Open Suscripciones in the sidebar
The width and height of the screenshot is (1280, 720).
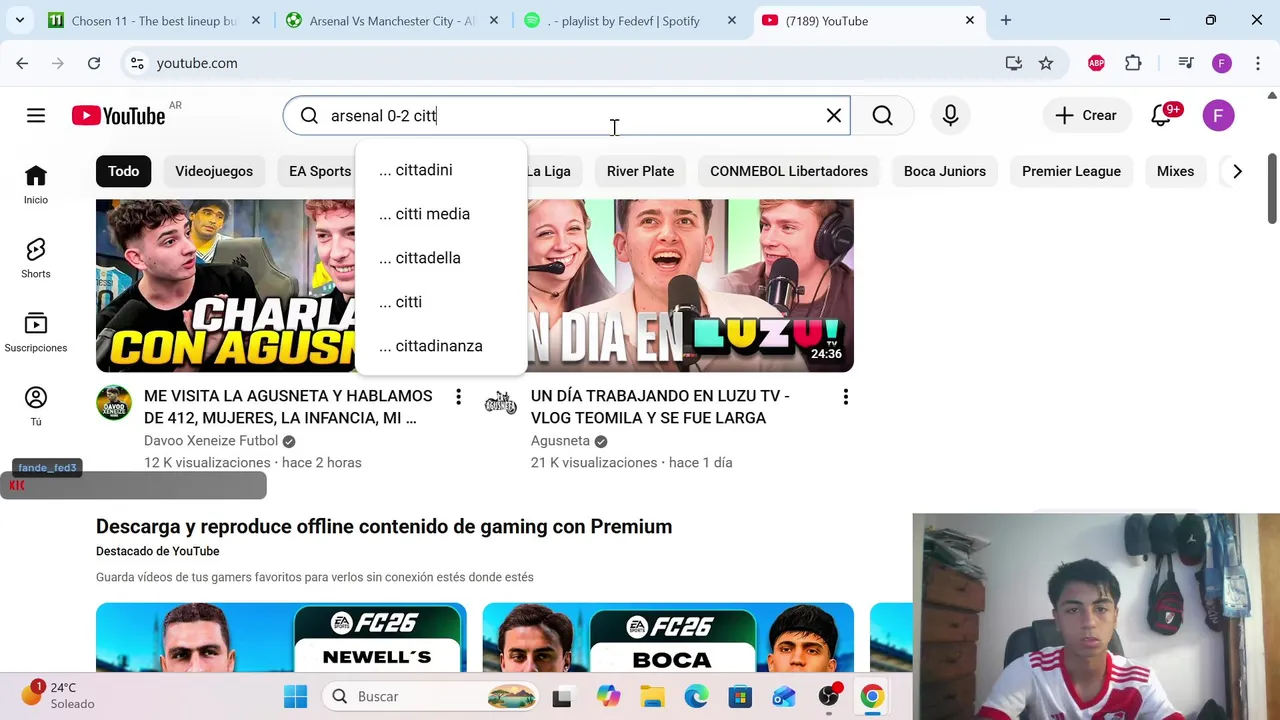[36, 333]
